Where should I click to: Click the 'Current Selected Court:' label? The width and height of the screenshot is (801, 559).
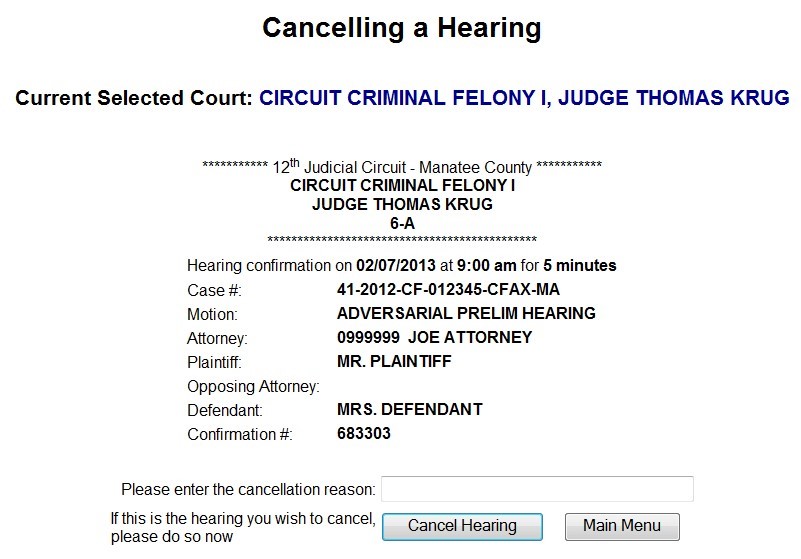tap(134, 98)
